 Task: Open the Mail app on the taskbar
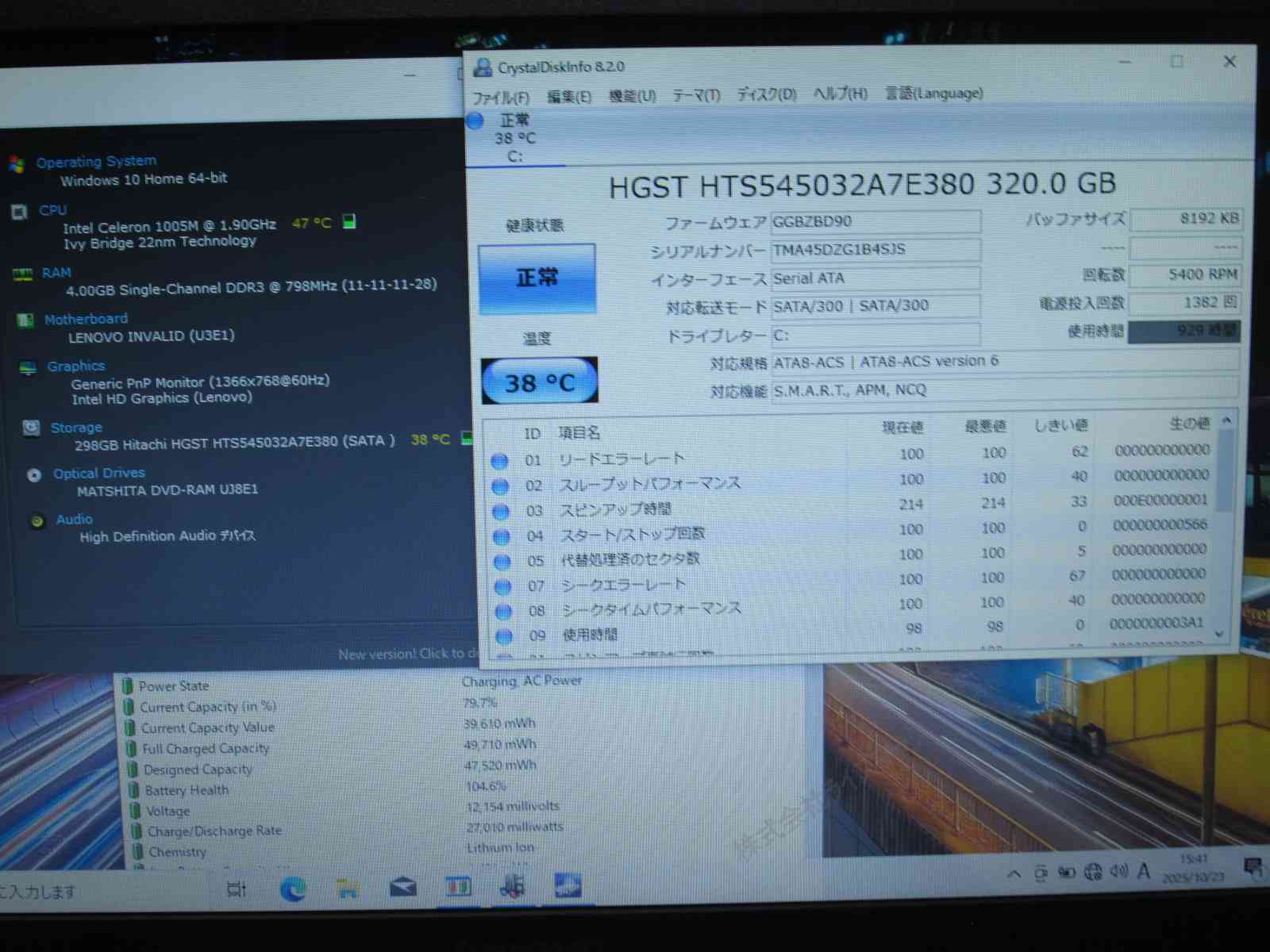point(403,887)
